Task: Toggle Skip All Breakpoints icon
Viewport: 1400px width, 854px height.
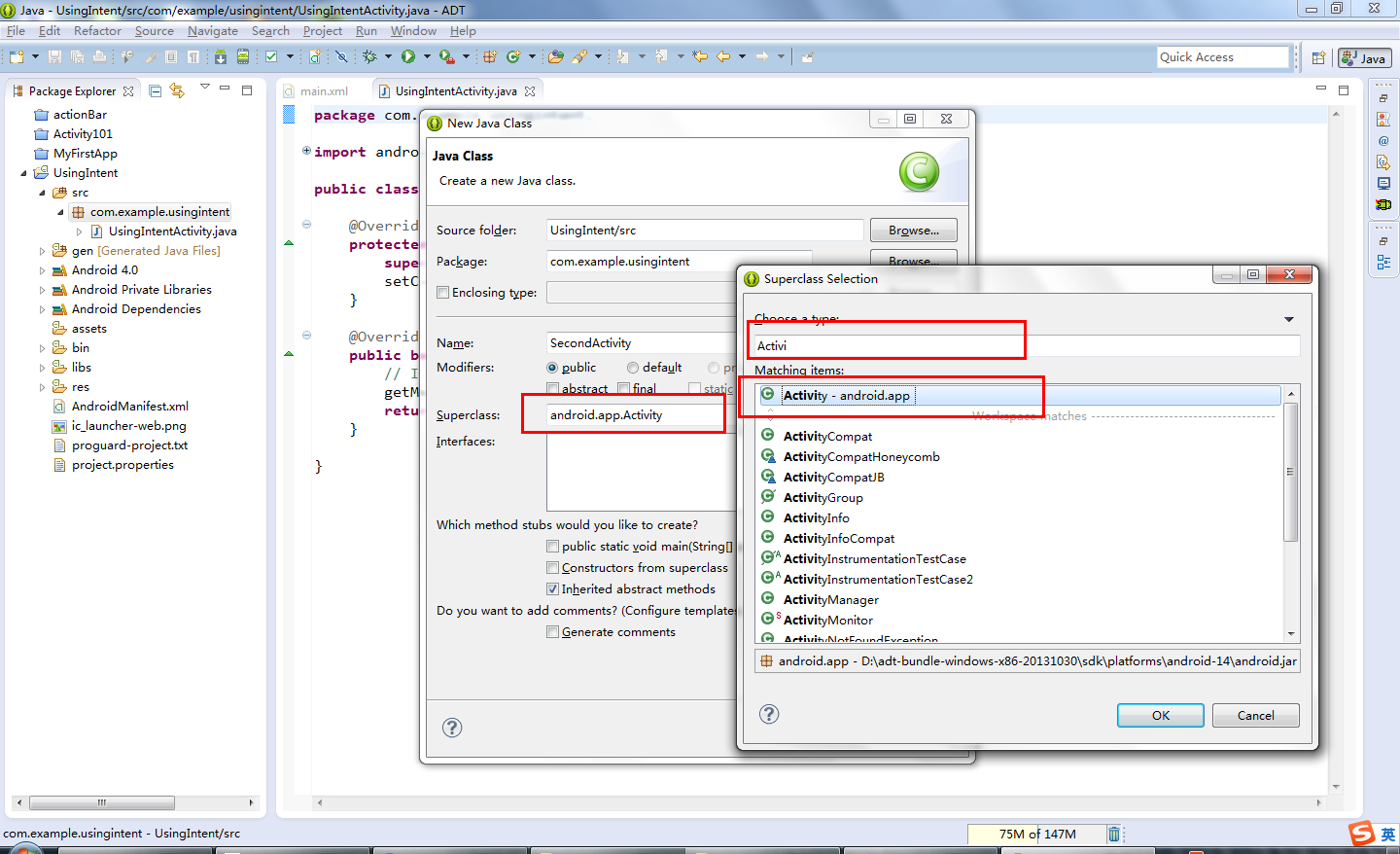Action: point(341,56)
